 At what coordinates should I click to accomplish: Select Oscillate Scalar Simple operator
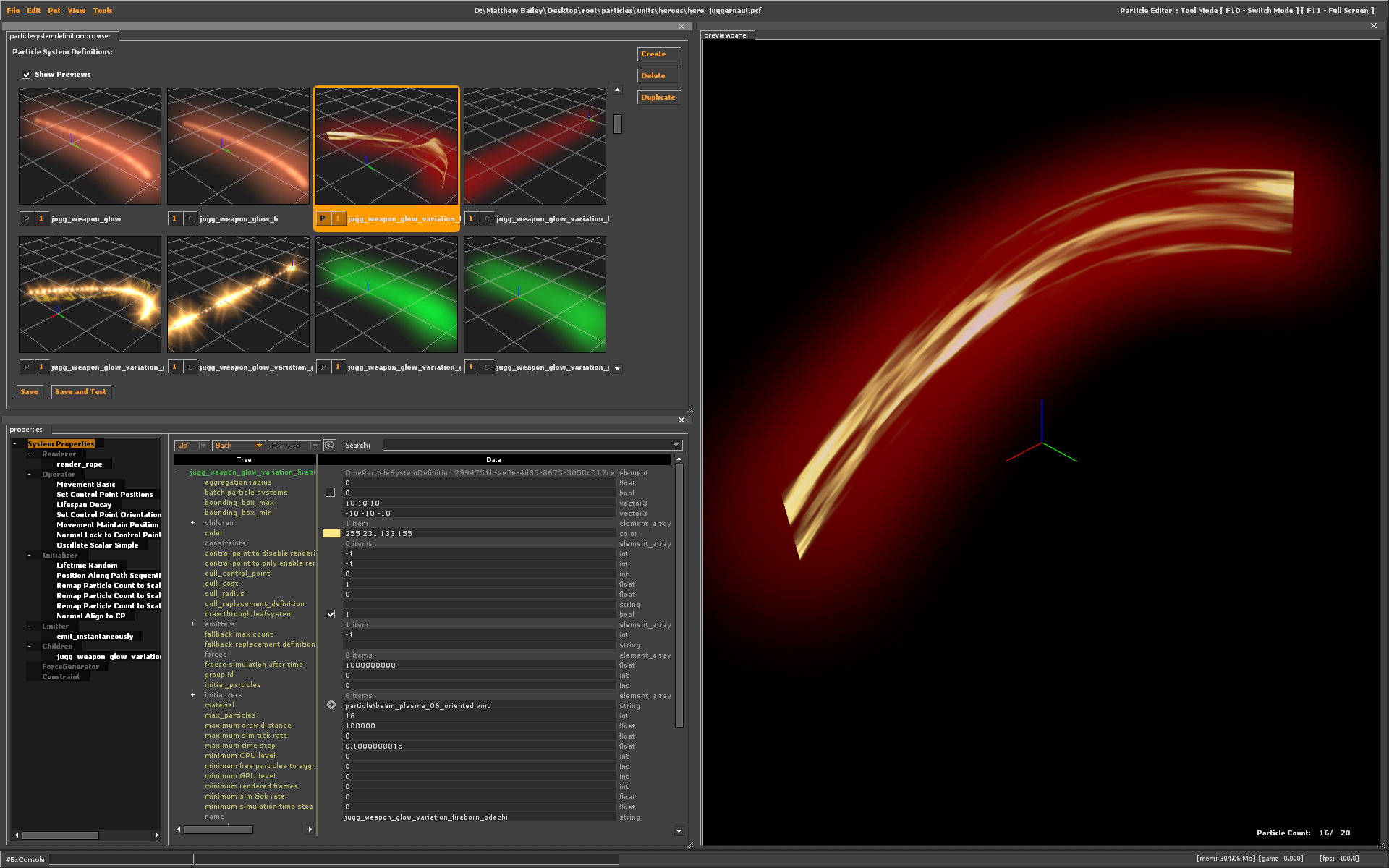click(x=98, y=545)
